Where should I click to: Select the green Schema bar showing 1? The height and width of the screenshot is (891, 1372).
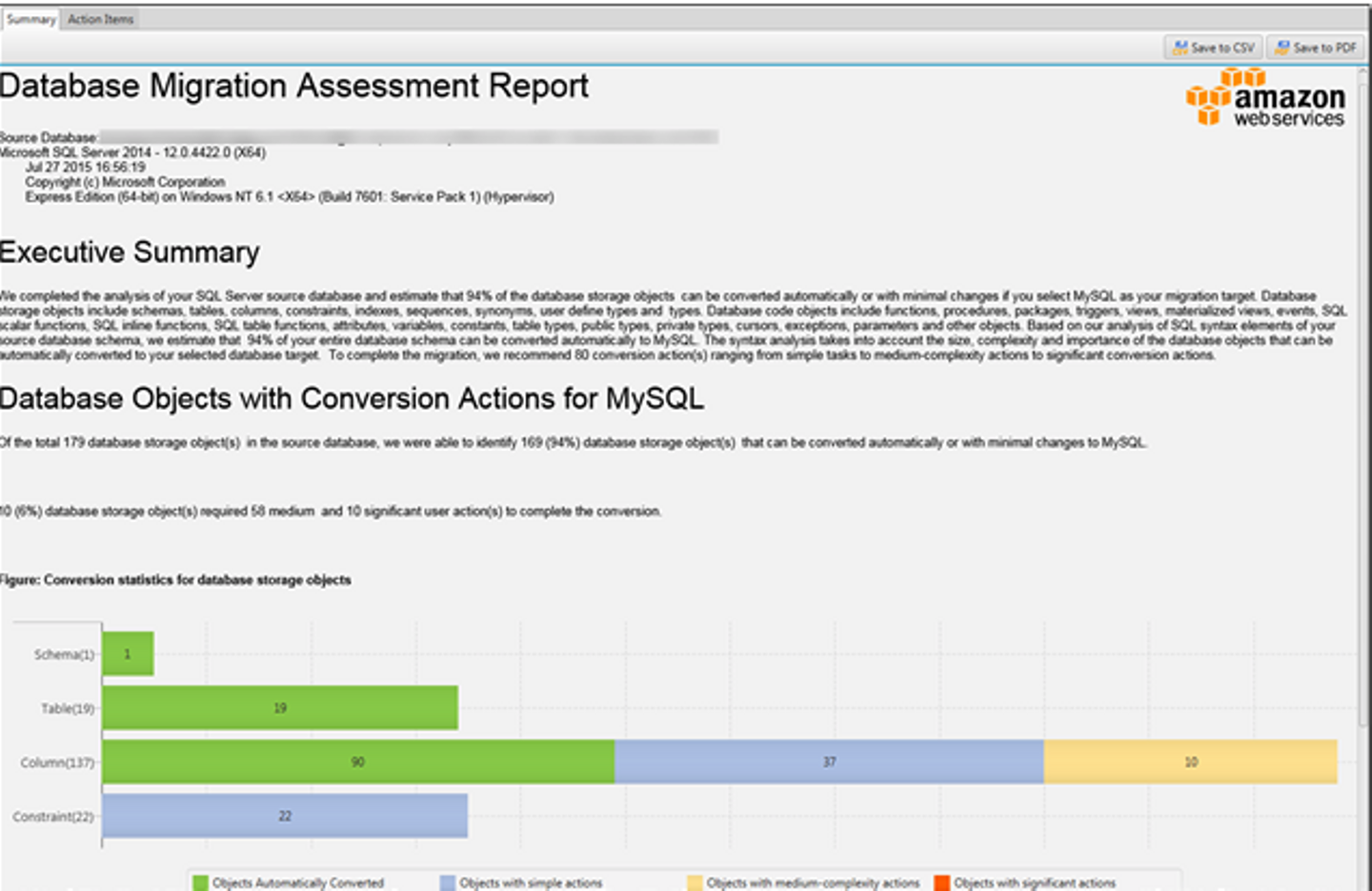coord(128,654)
